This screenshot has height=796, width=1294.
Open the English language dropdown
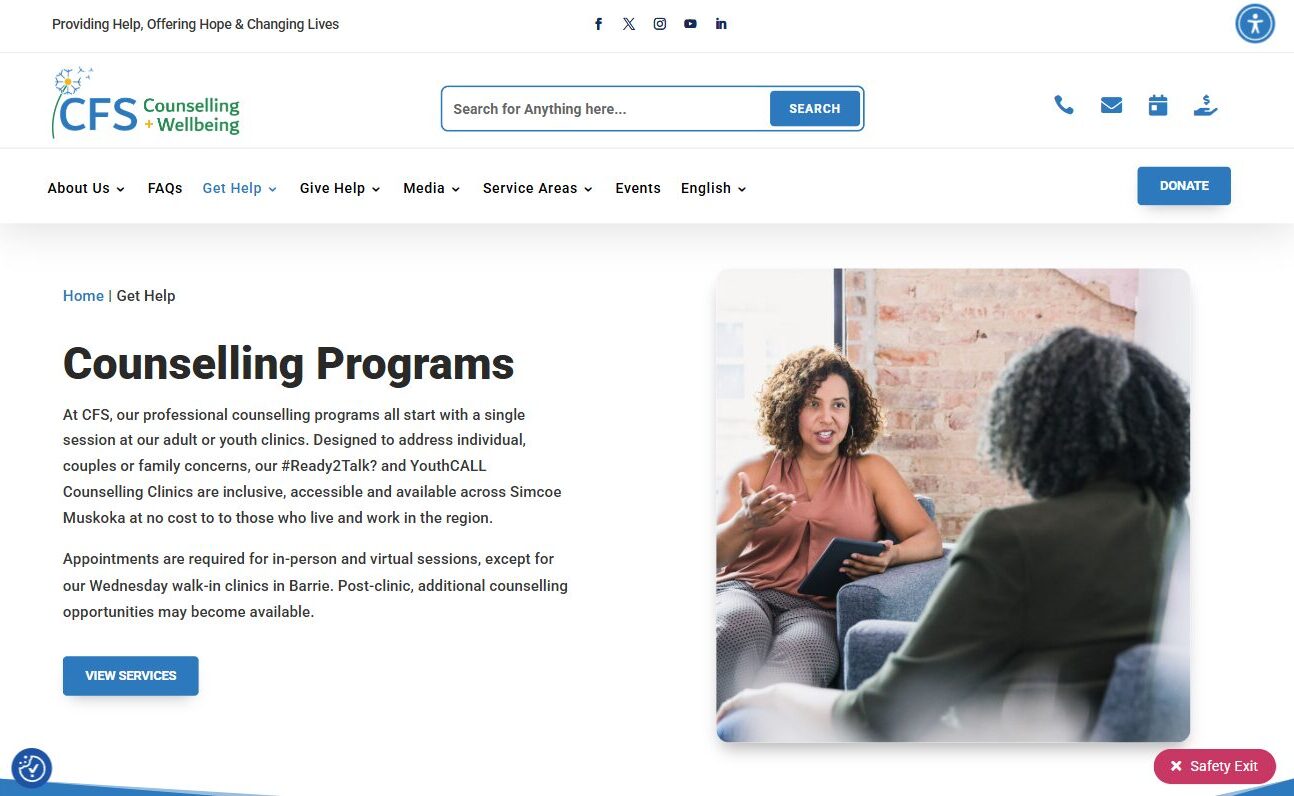pyautogui.click(x=714, y=188)
